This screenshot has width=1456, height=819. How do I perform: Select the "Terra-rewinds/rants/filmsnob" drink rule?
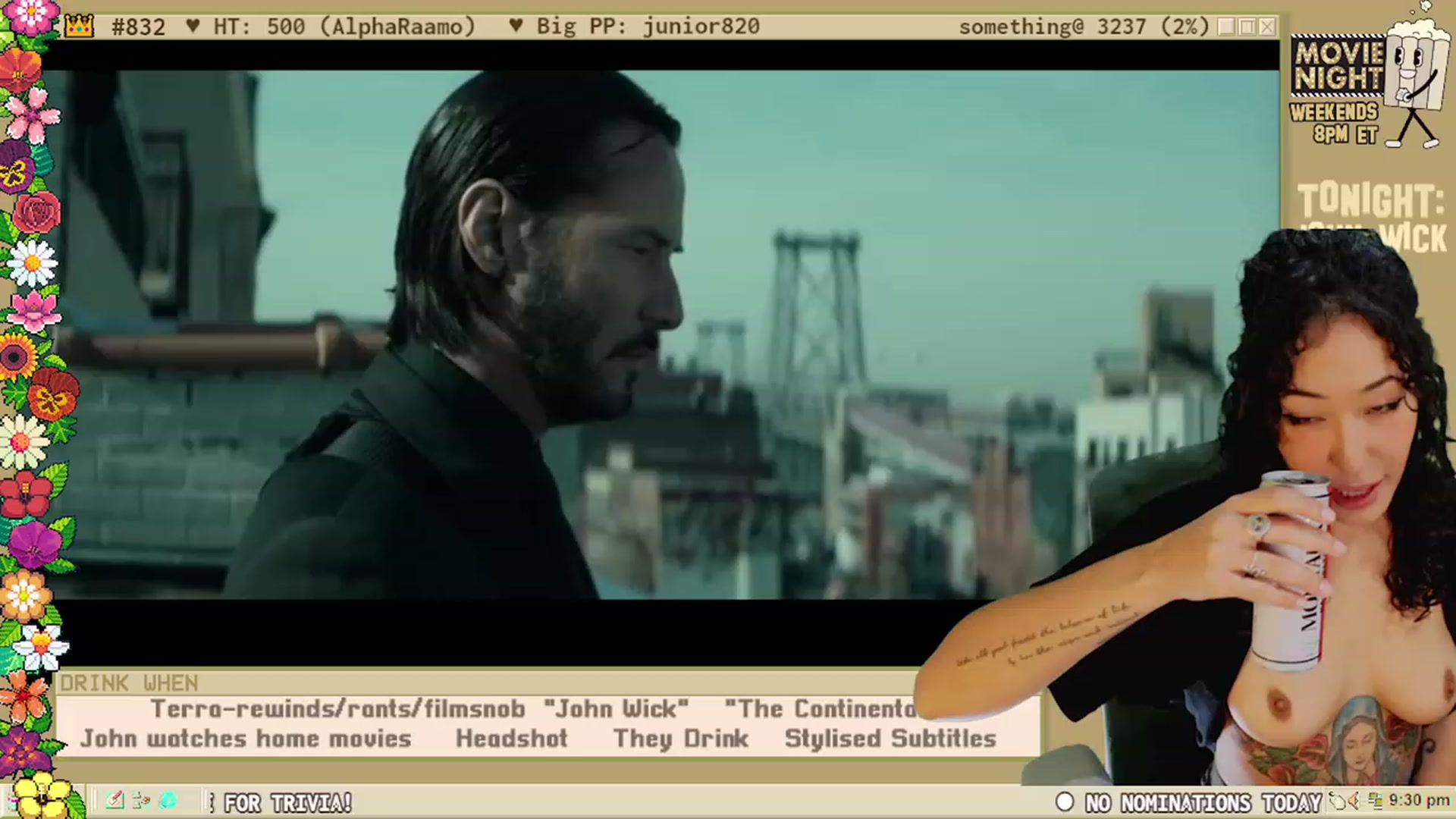click(x=337, y=709)
